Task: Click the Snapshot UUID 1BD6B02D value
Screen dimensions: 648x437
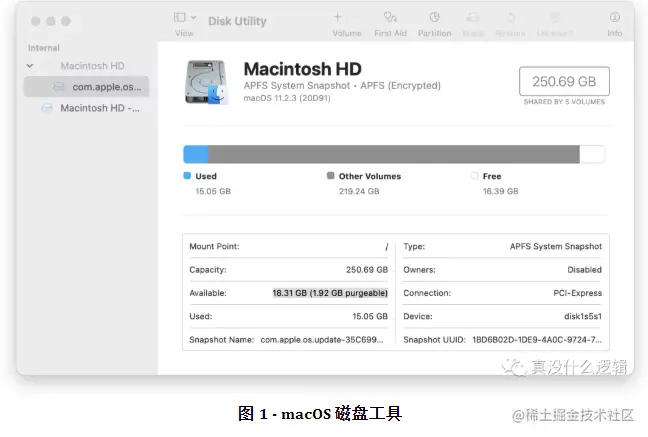Action: [x=537, y=340]
